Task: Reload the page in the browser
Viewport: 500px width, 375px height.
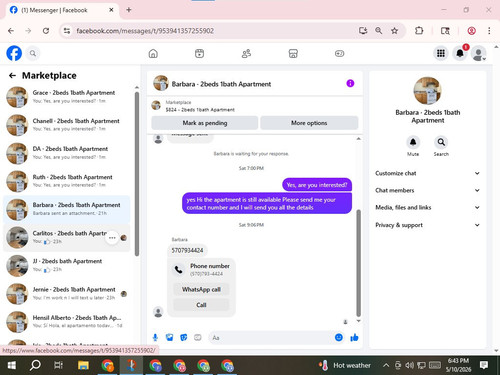Action: coord(46,31)
